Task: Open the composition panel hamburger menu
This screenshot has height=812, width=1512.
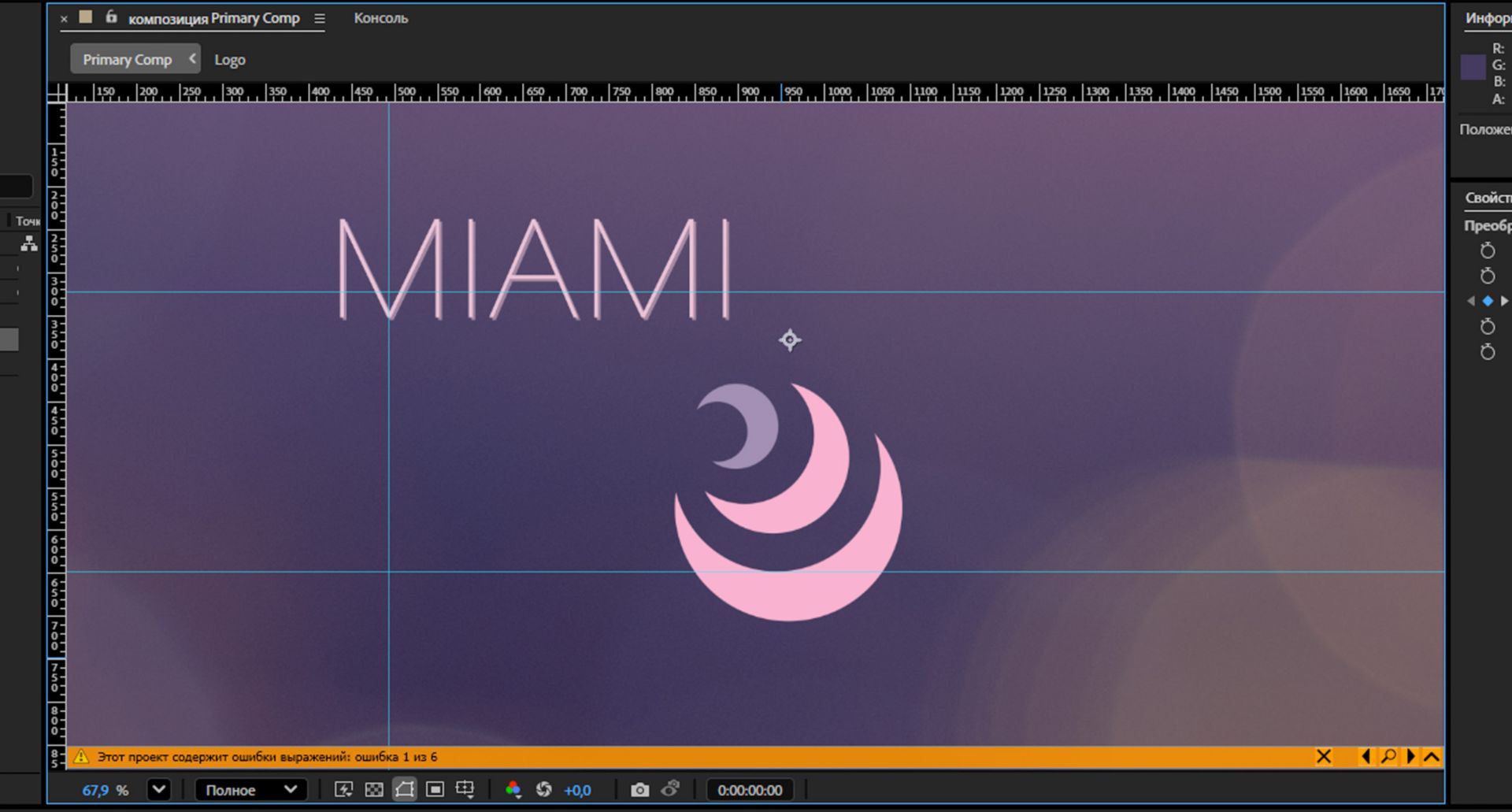Action: pos(319,18)
